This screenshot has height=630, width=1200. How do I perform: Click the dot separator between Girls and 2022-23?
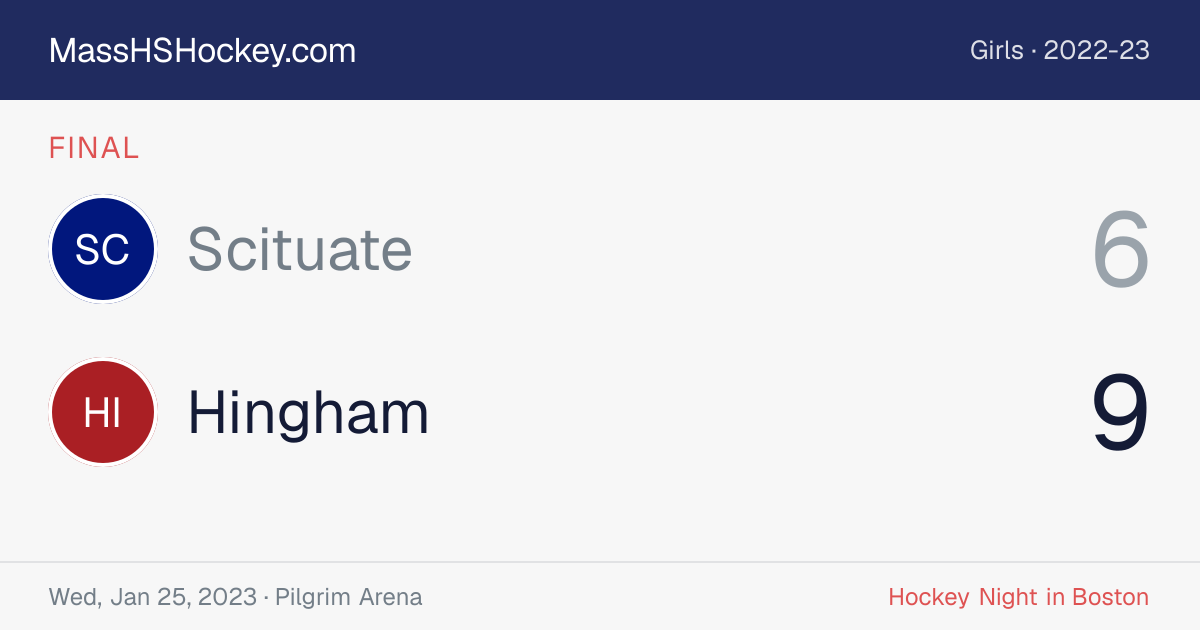pos(1034,51)
